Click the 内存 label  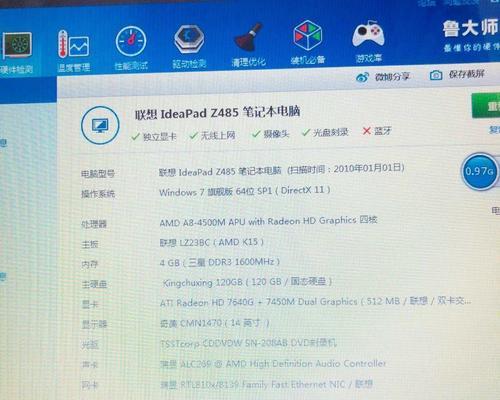(x=90, y=264)
